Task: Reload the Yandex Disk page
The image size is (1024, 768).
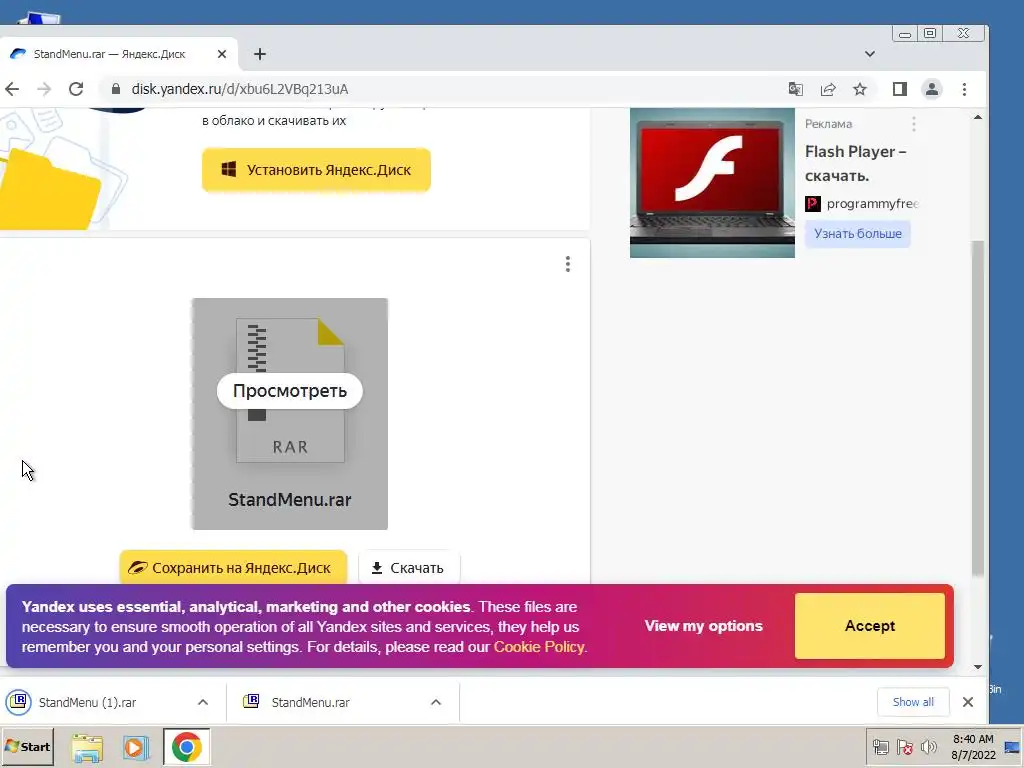Action: point(76,89)
